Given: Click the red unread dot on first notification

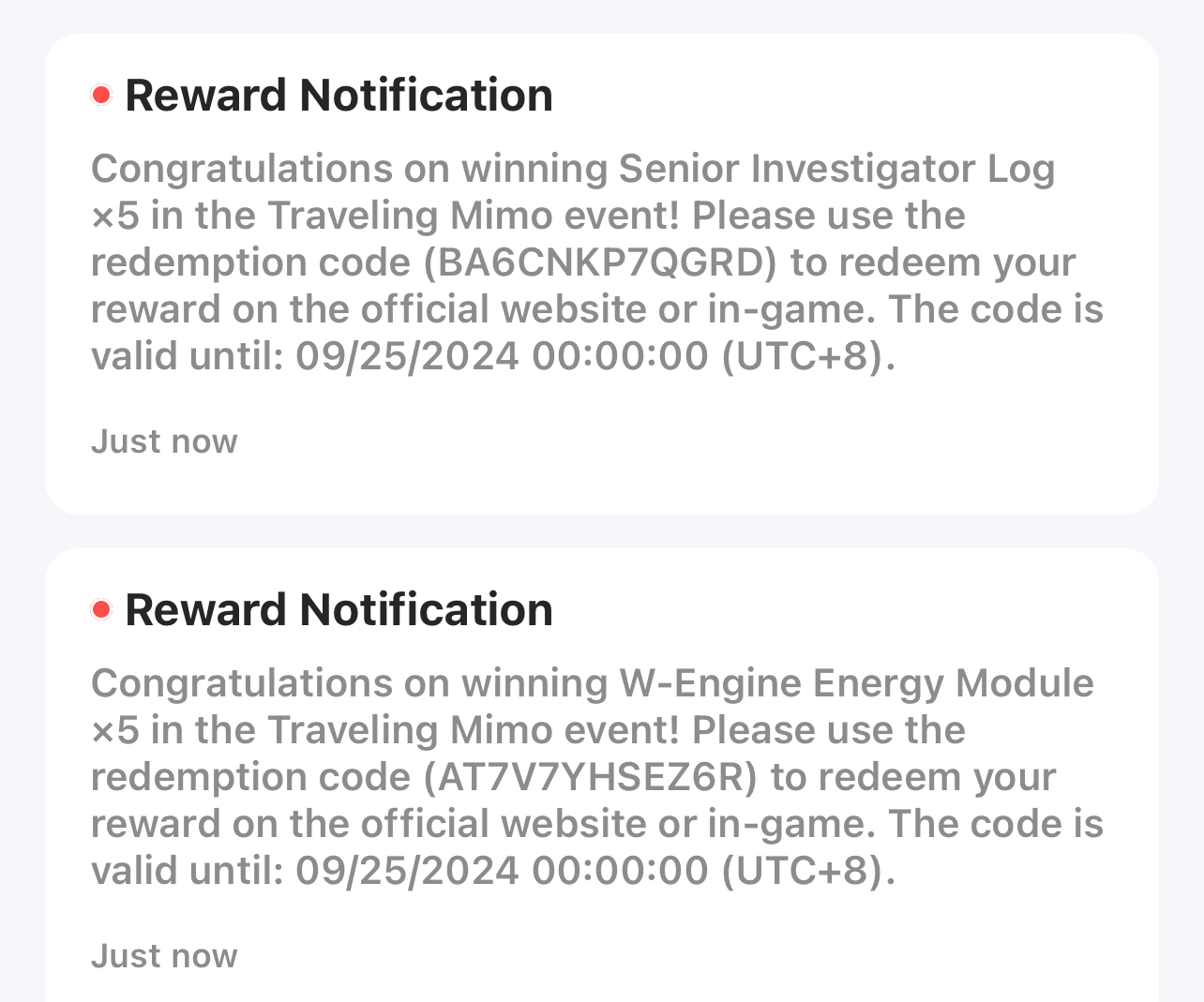Looking at the screenshot, I should tap(101, 93).
